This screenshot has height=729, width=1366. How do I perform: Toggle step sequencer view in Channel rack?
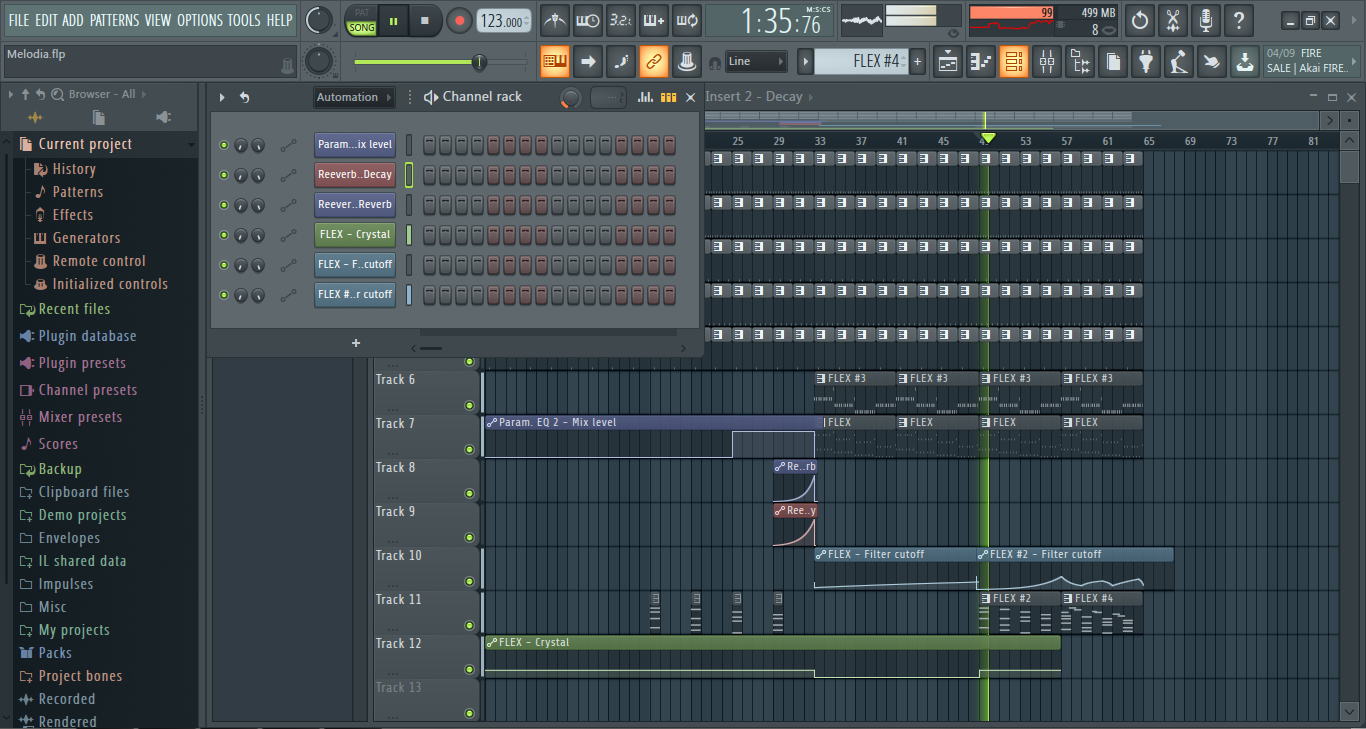click(x=668, y=97)
